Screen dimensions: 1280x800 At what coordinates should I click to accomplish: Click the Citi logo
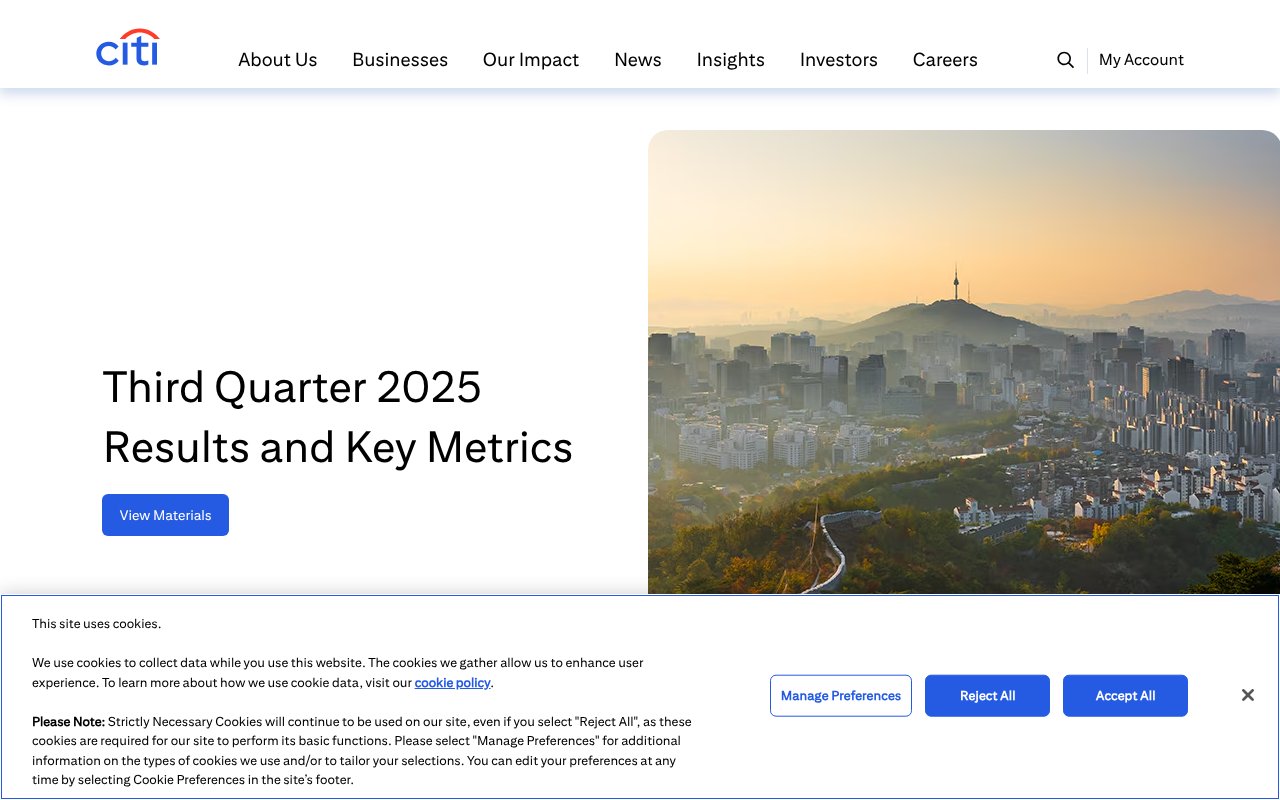[127, 47]
